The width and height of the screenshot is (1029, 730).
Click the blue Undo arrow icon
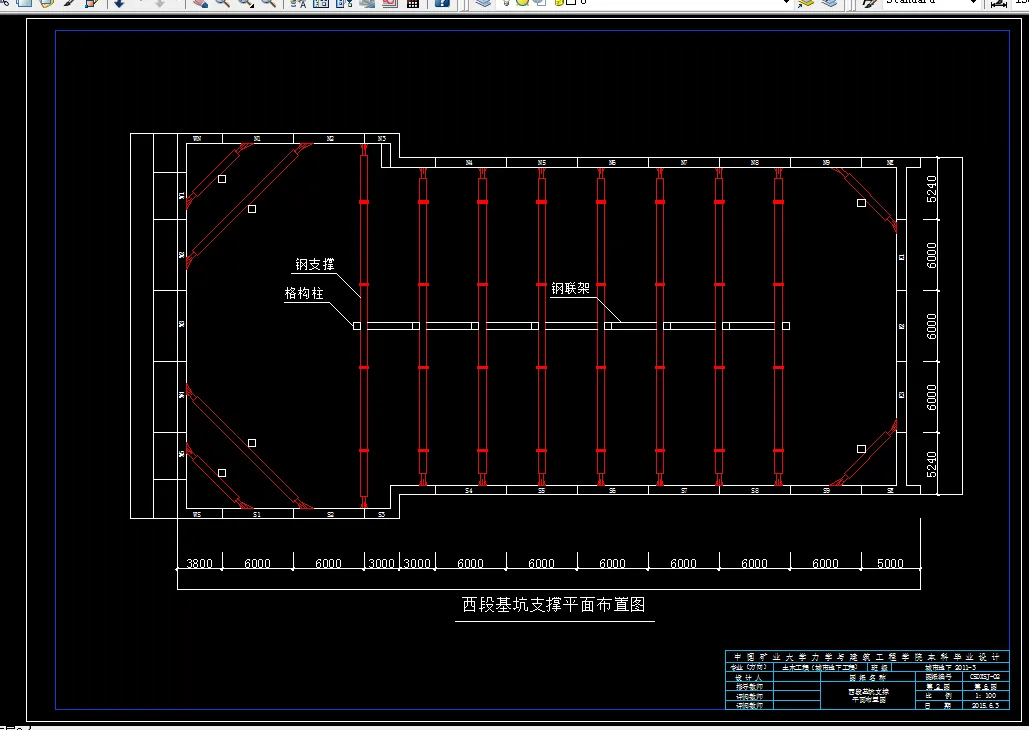pos(119,3)
